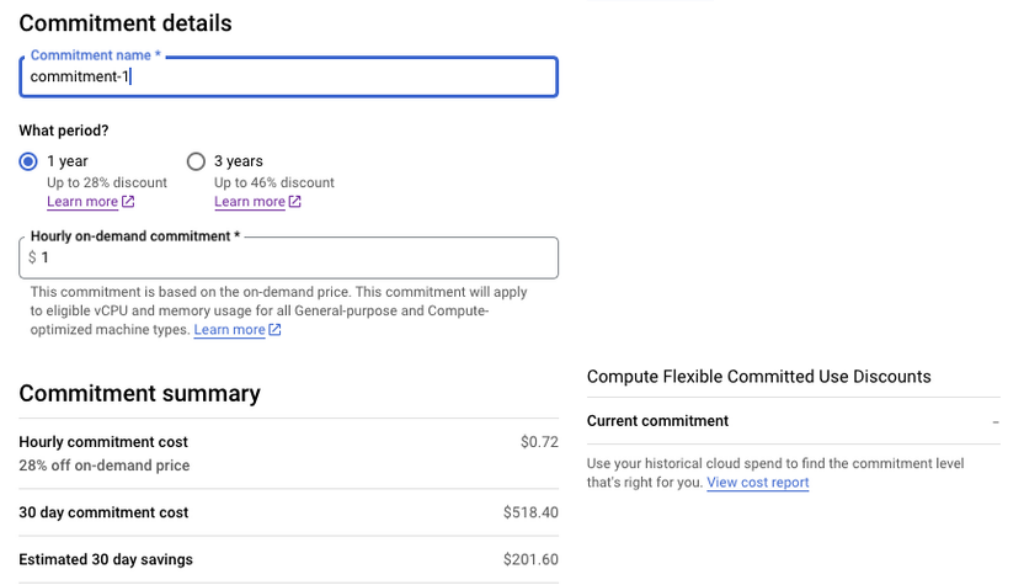Click the $518.40 30 day cost value
The image size is (1024, 585).
(x=530, y=513)
